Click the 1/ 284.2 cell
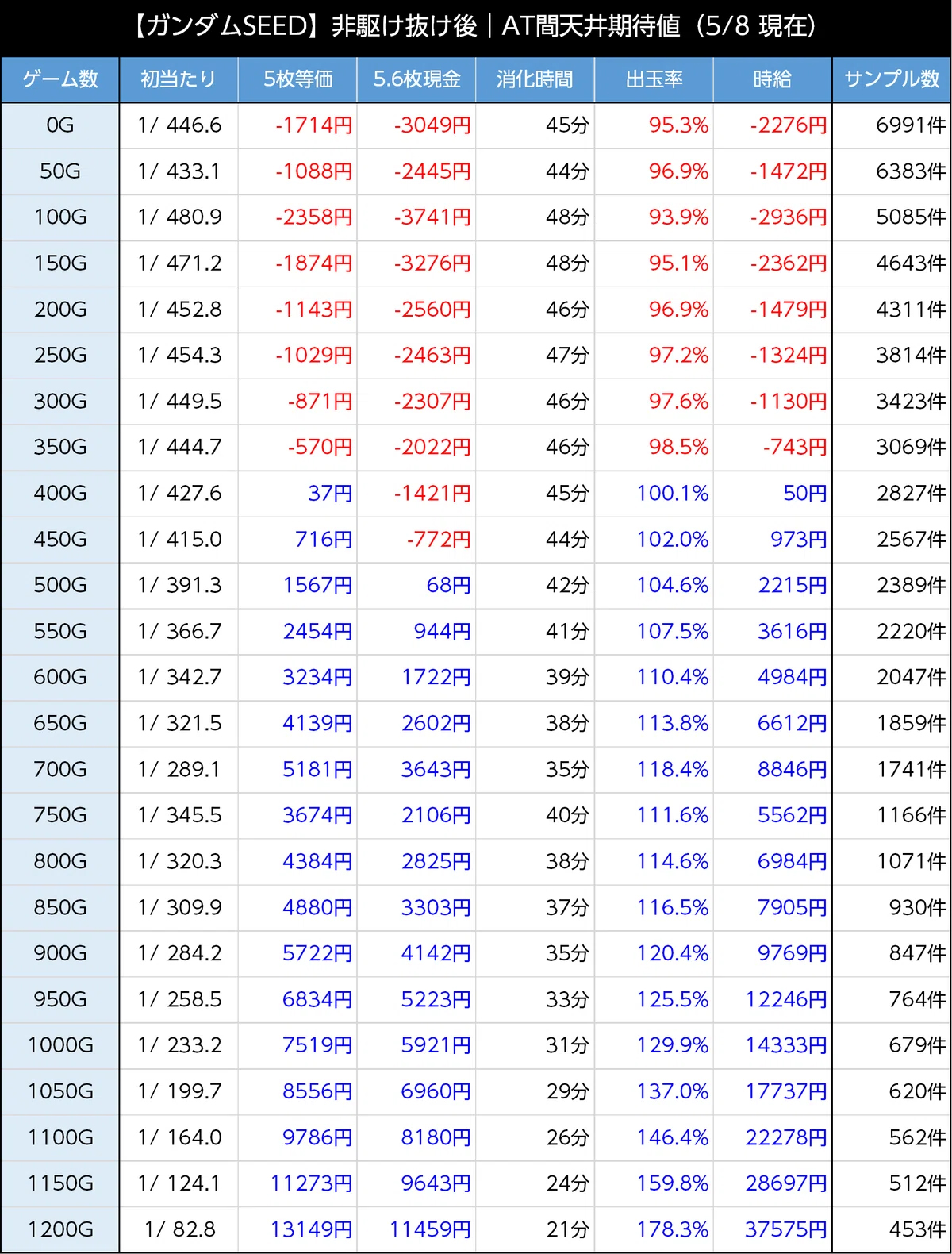The width and height of the screenshot is (952, 1254). [179, 954]
